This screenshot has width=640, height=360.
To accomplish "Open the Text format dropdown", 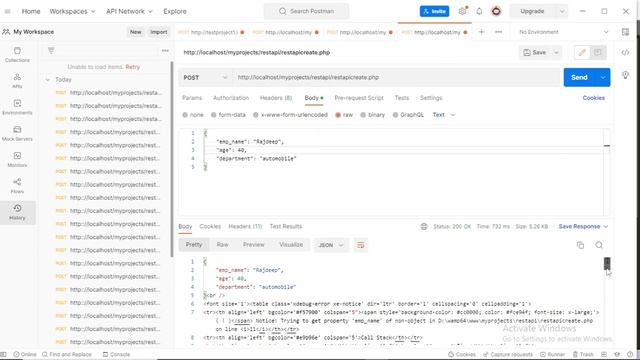I will coord(444,115).
